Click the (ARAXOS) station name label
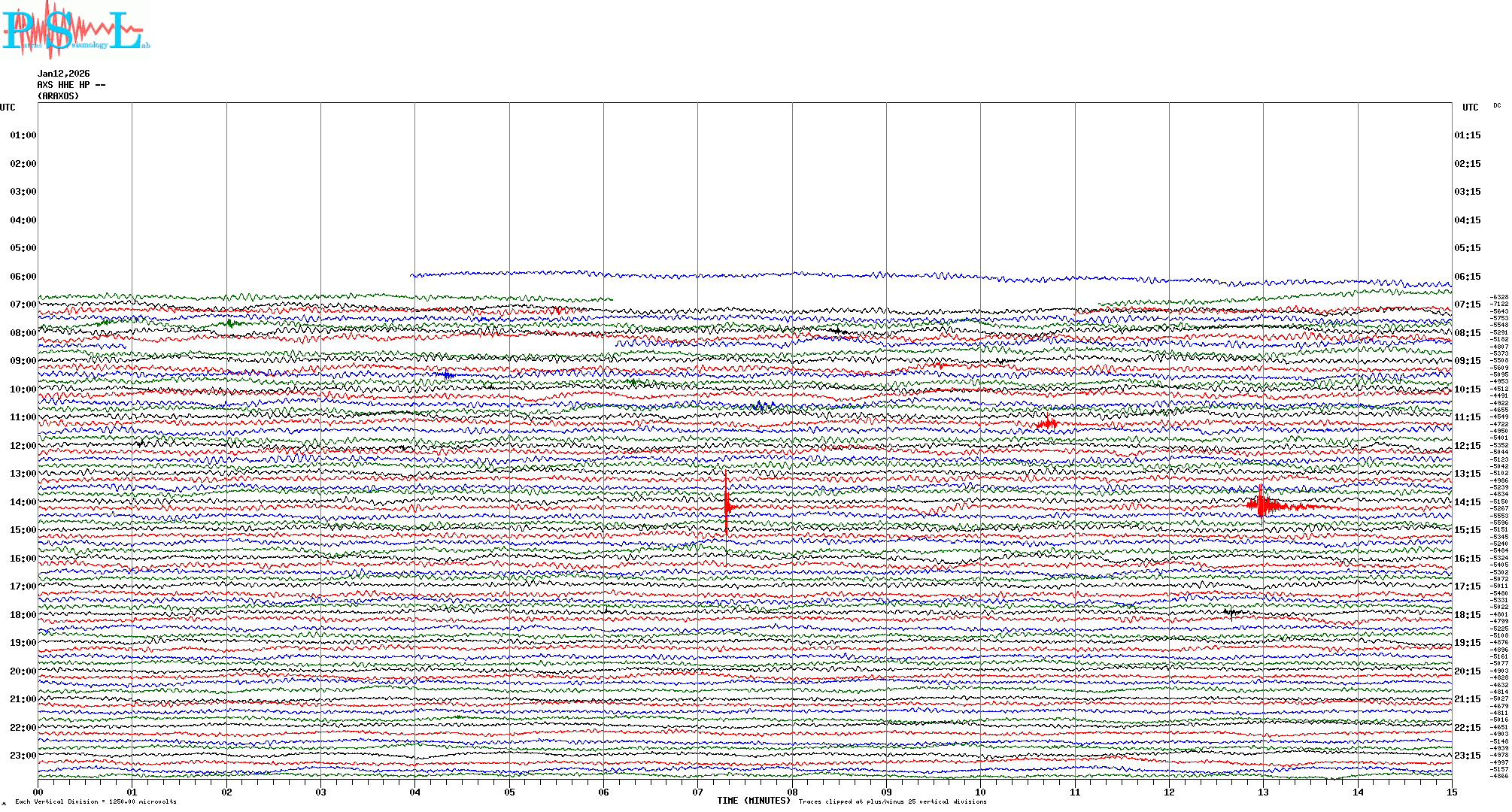The image size is (1512, 812). click(x=58, y=96)
